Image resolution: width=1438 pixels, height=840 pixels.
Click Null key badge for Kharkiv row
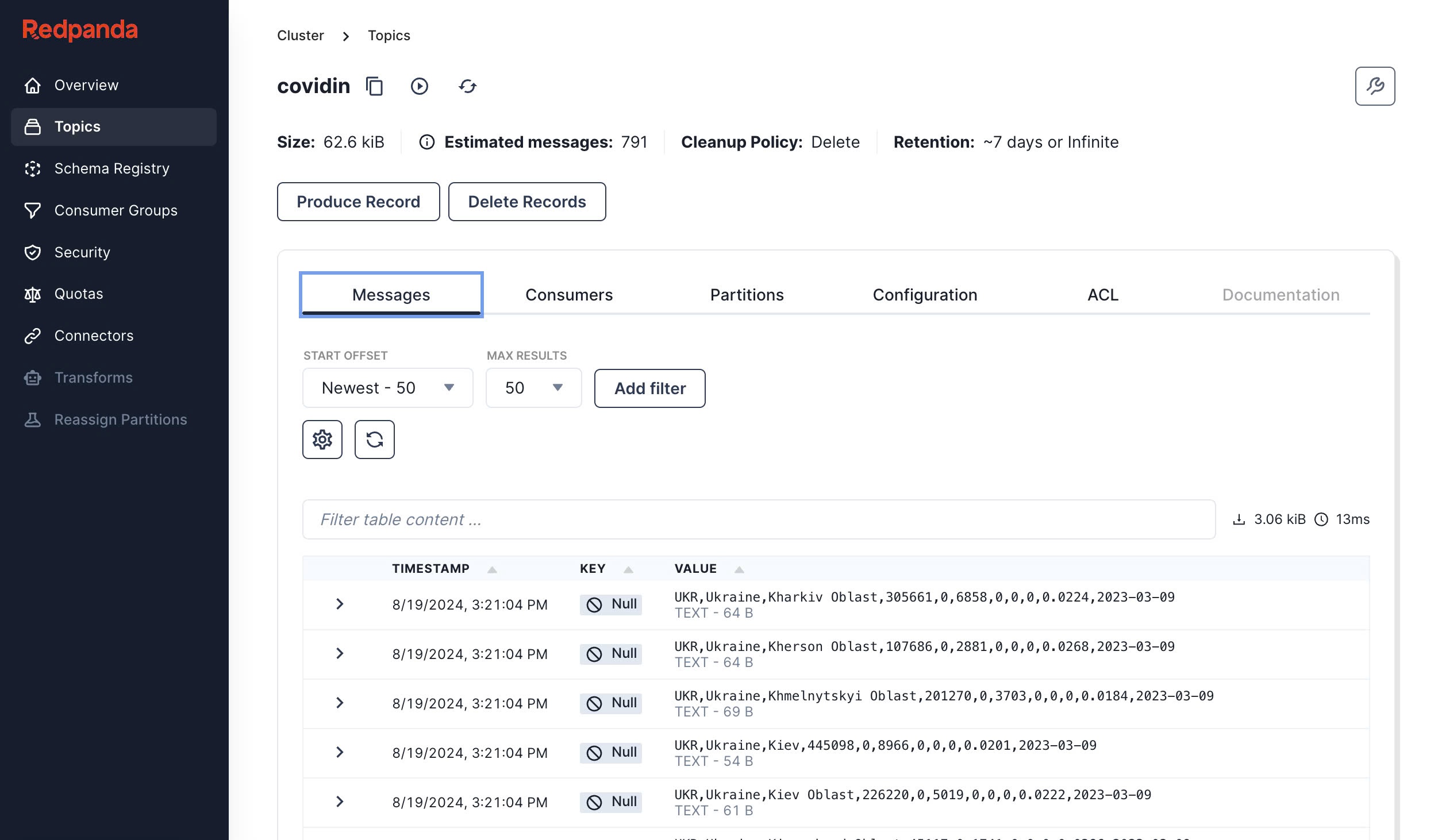click(611, 604)
